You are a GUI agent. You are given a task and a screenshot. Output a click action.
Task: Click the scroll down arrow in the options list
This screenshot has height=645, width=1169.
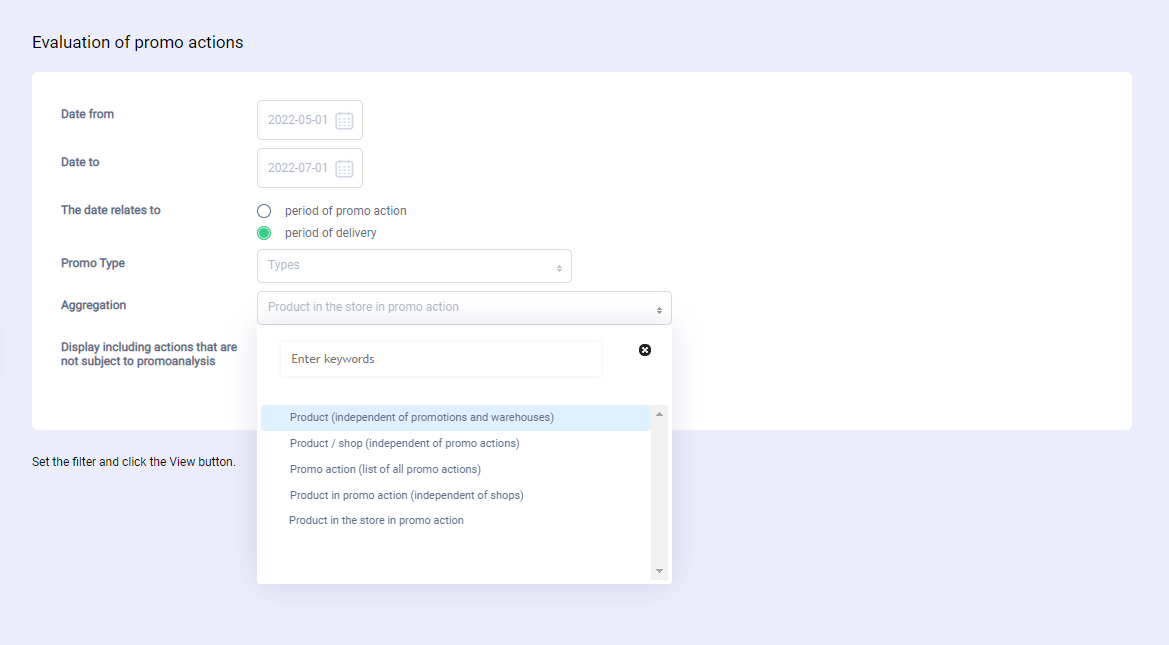(659, 571)
